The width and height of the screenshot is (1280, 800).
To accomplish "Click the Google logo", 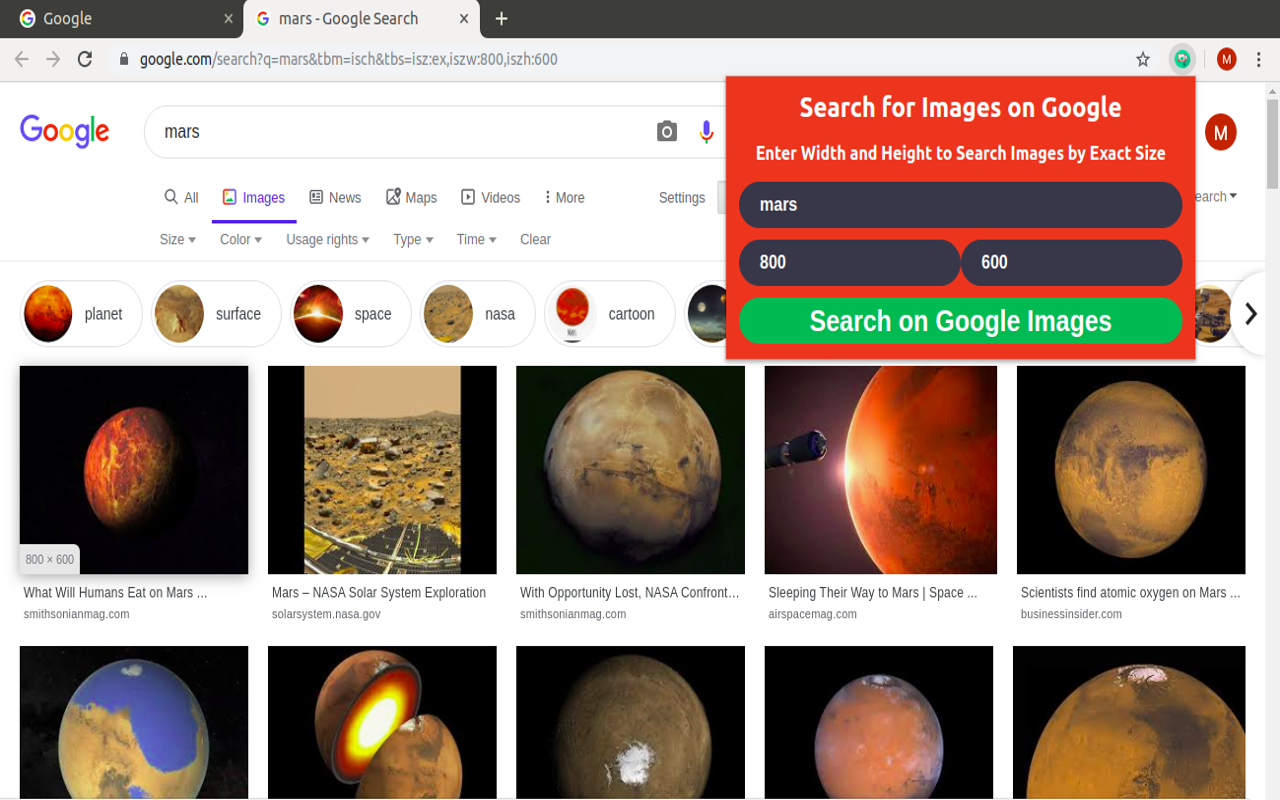I will coord(64,131).
